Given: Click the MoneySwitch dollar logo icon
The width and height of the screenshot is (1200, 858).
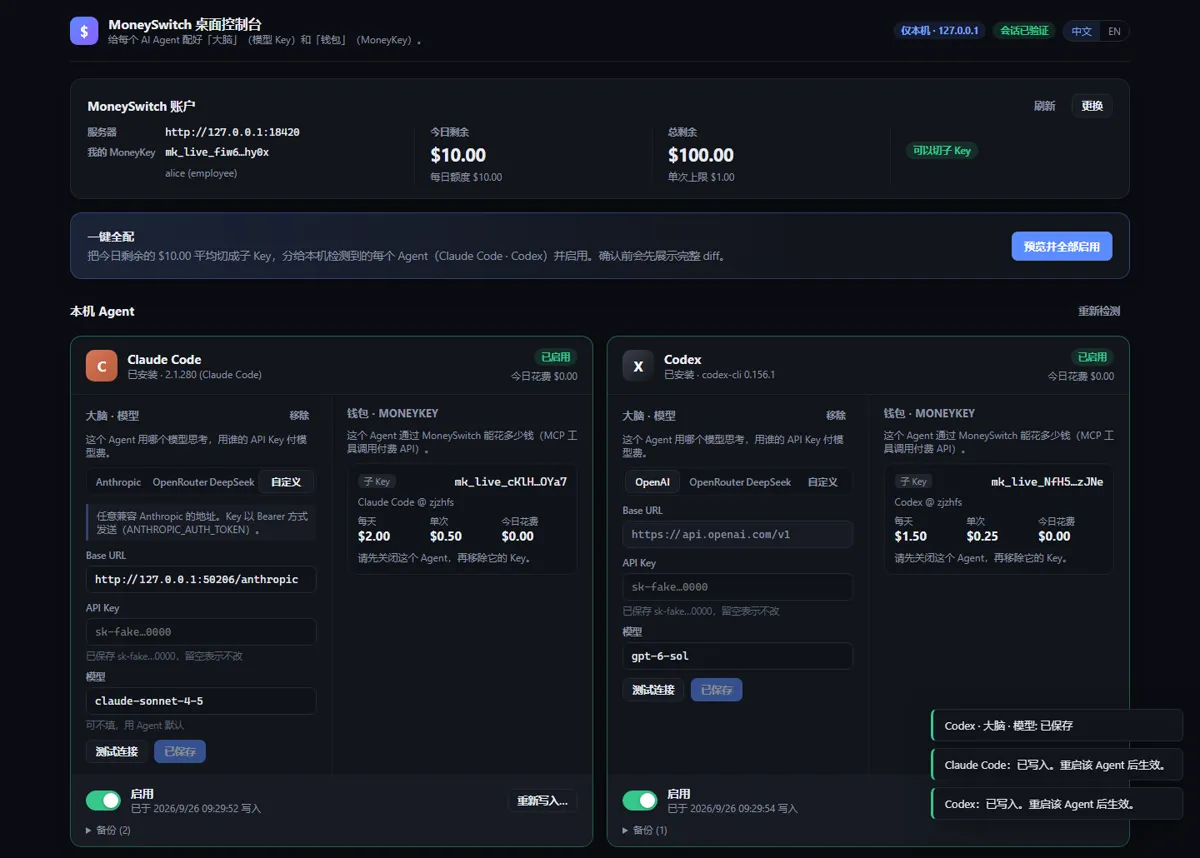Looking at the screenshot, I should 84,31.
